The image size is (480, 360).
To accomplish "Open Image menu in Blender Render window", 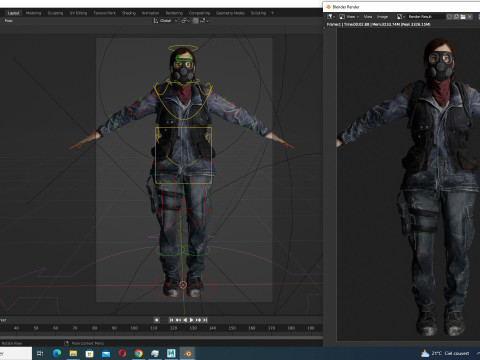I will (382, 16).
